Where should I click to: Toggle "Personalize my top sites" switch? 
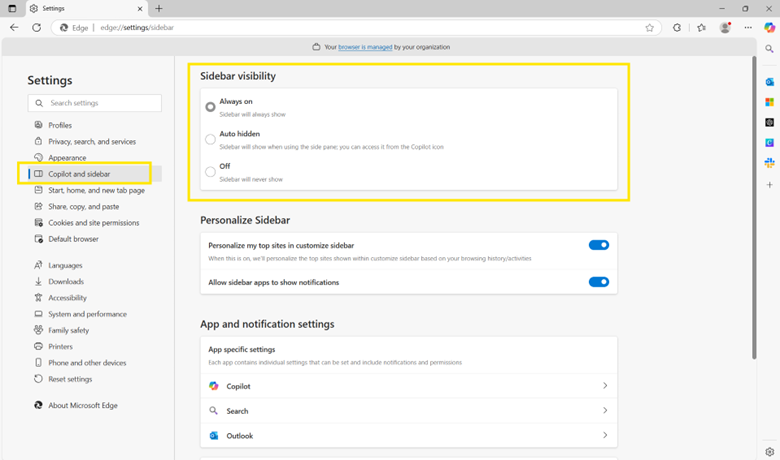[x=598, y=245]
